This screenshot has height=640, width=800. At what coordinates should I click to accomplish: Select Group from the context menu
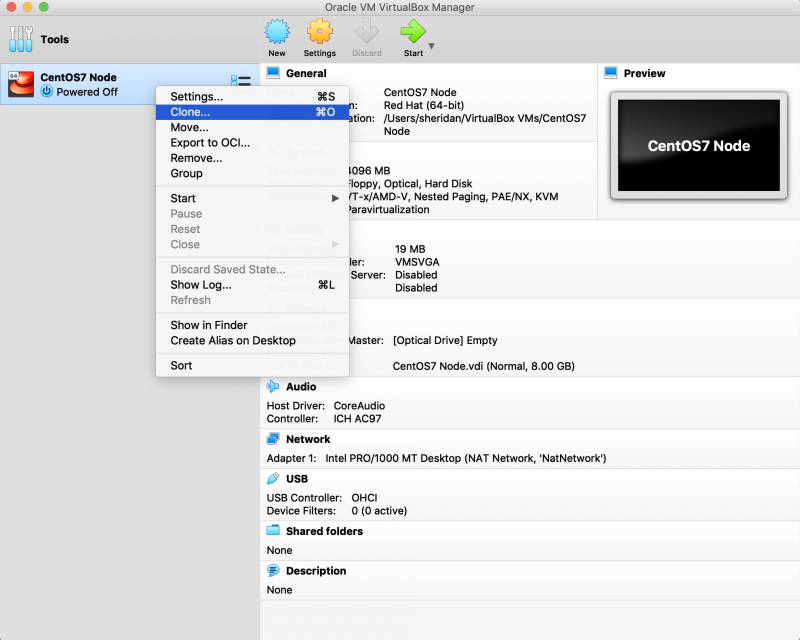tap(253, 174)
